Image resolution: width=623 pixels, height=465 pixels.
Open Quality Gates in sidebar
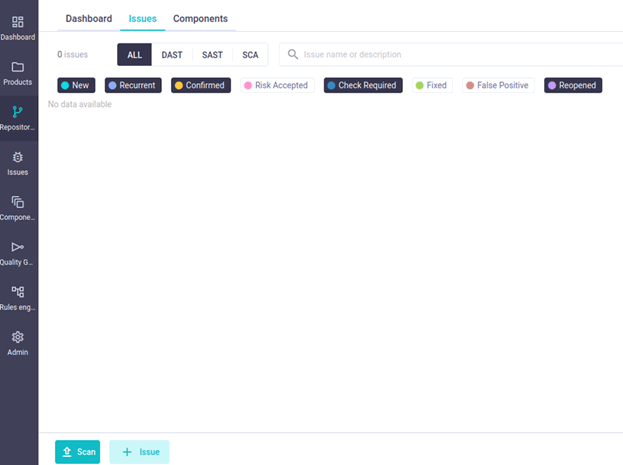click(x=18, y=252)
